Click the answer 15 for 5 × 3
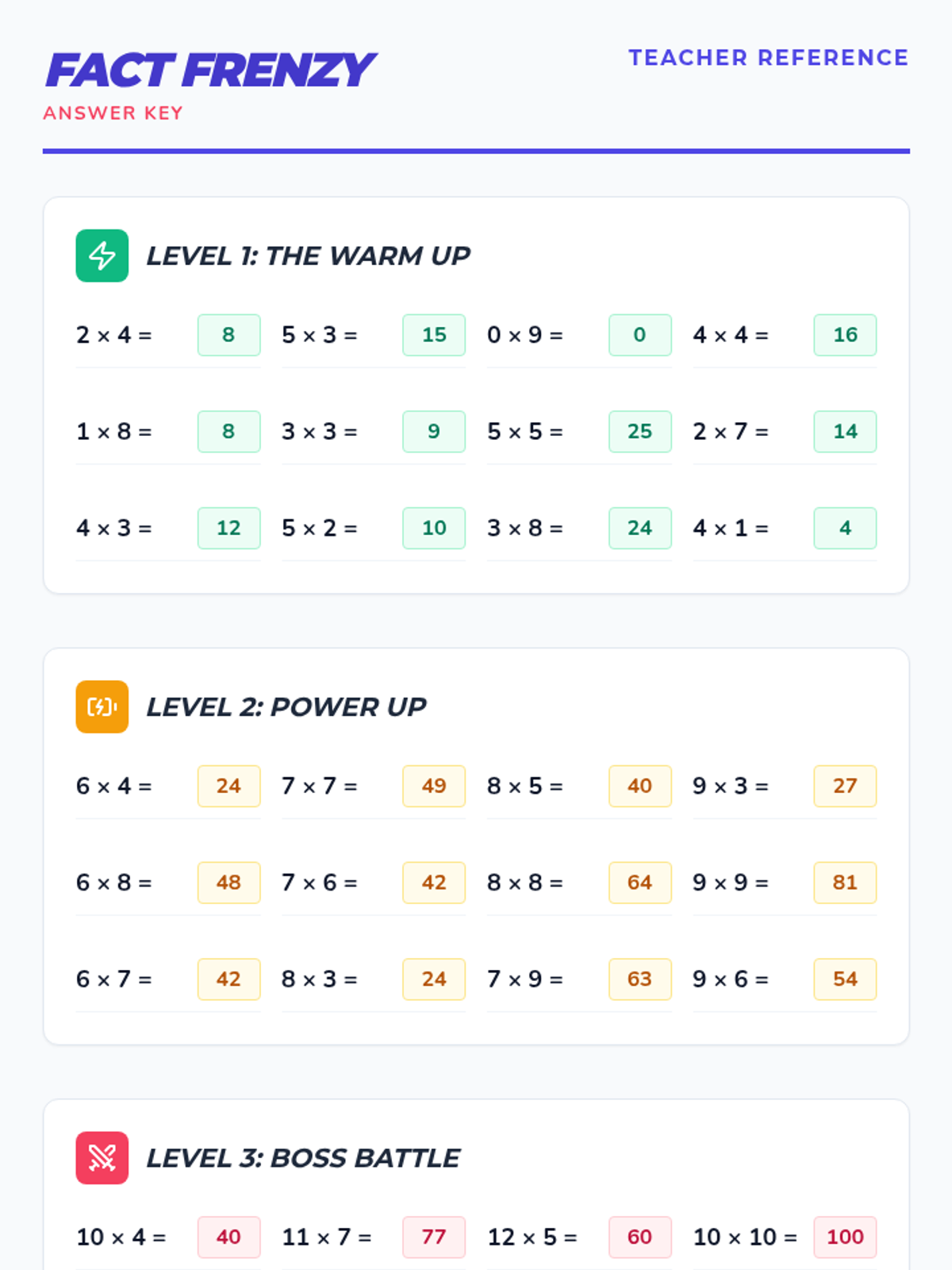 click(x=434, y=335)
